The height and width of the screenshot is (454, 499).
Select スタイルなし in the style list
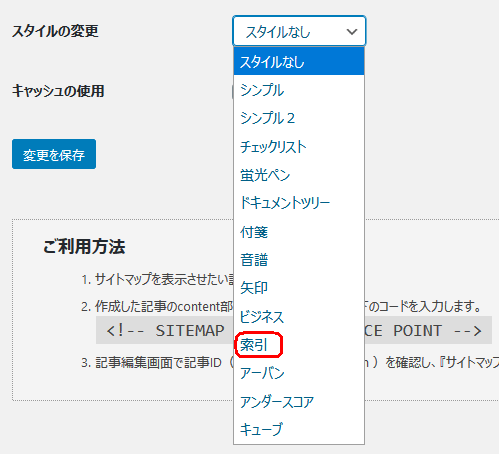(x=299, y=61)
